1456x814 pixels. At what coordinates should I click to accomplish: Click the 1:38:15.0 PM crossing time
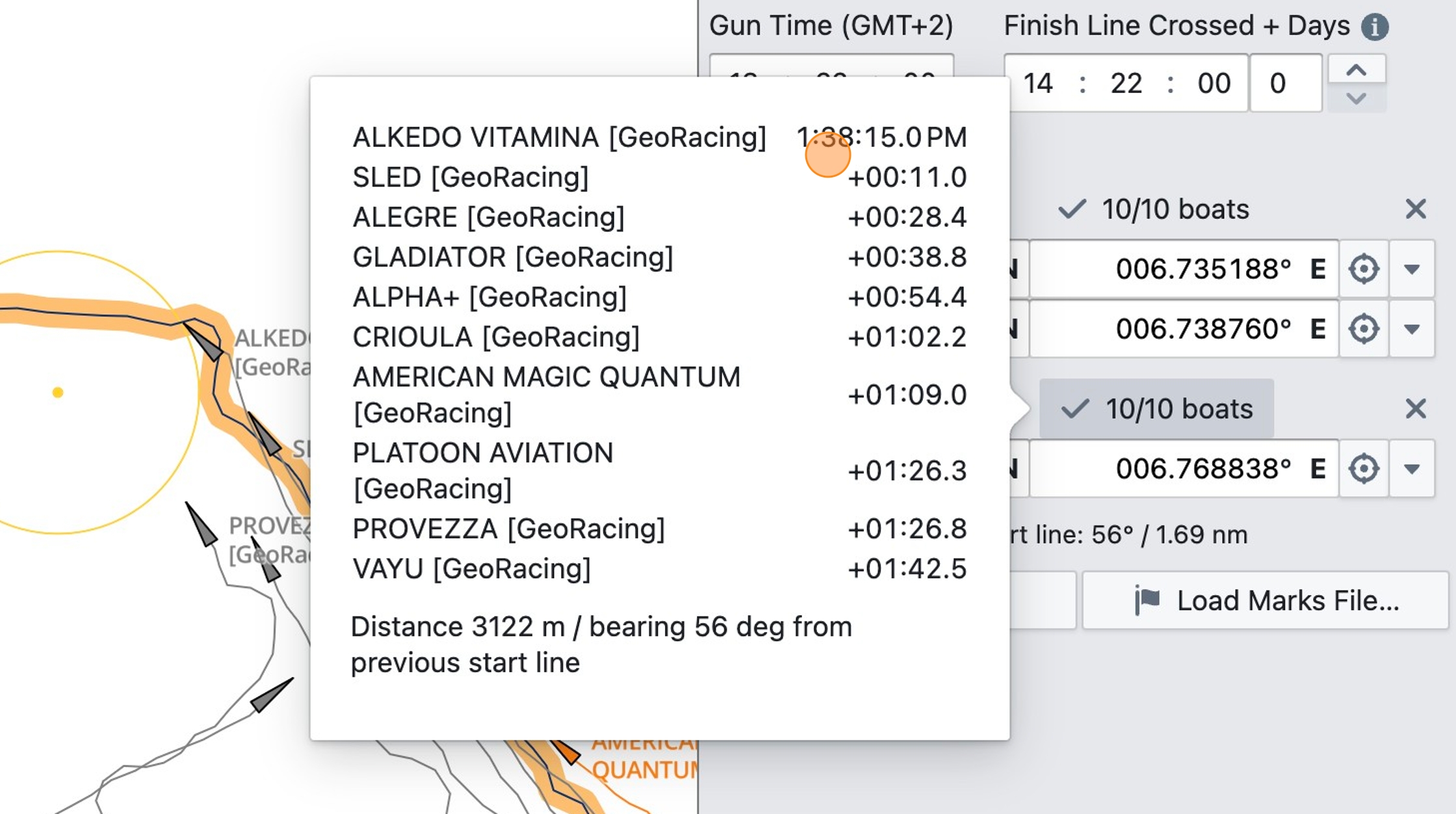point(881,137)
